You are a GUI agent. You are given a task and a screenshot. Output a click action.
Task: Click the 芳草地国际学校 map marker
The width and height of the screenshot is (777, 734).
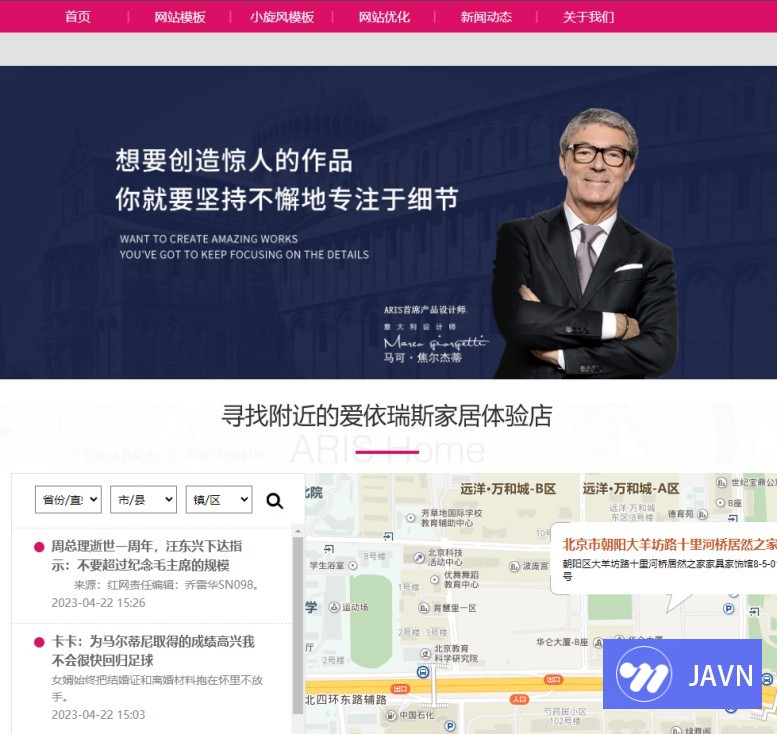[x=411, y=518]
